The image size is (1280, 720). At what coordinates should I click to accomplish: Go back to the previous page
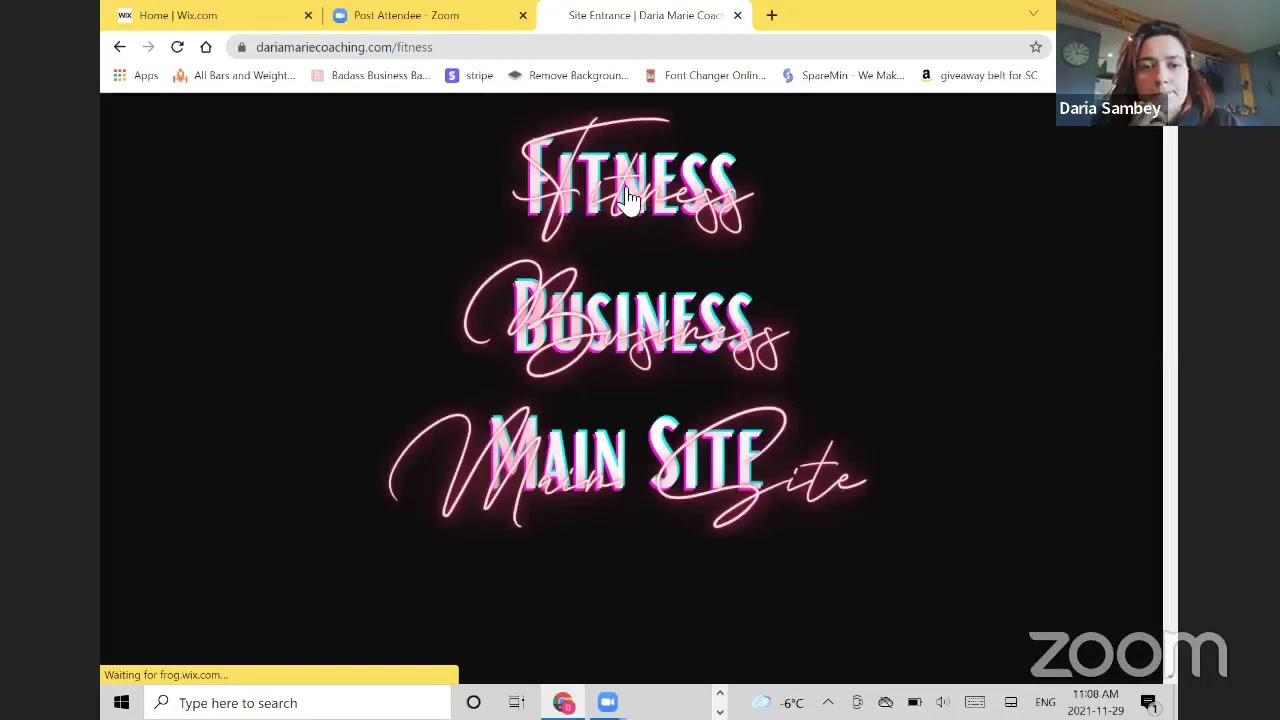[x=119, y=47]
